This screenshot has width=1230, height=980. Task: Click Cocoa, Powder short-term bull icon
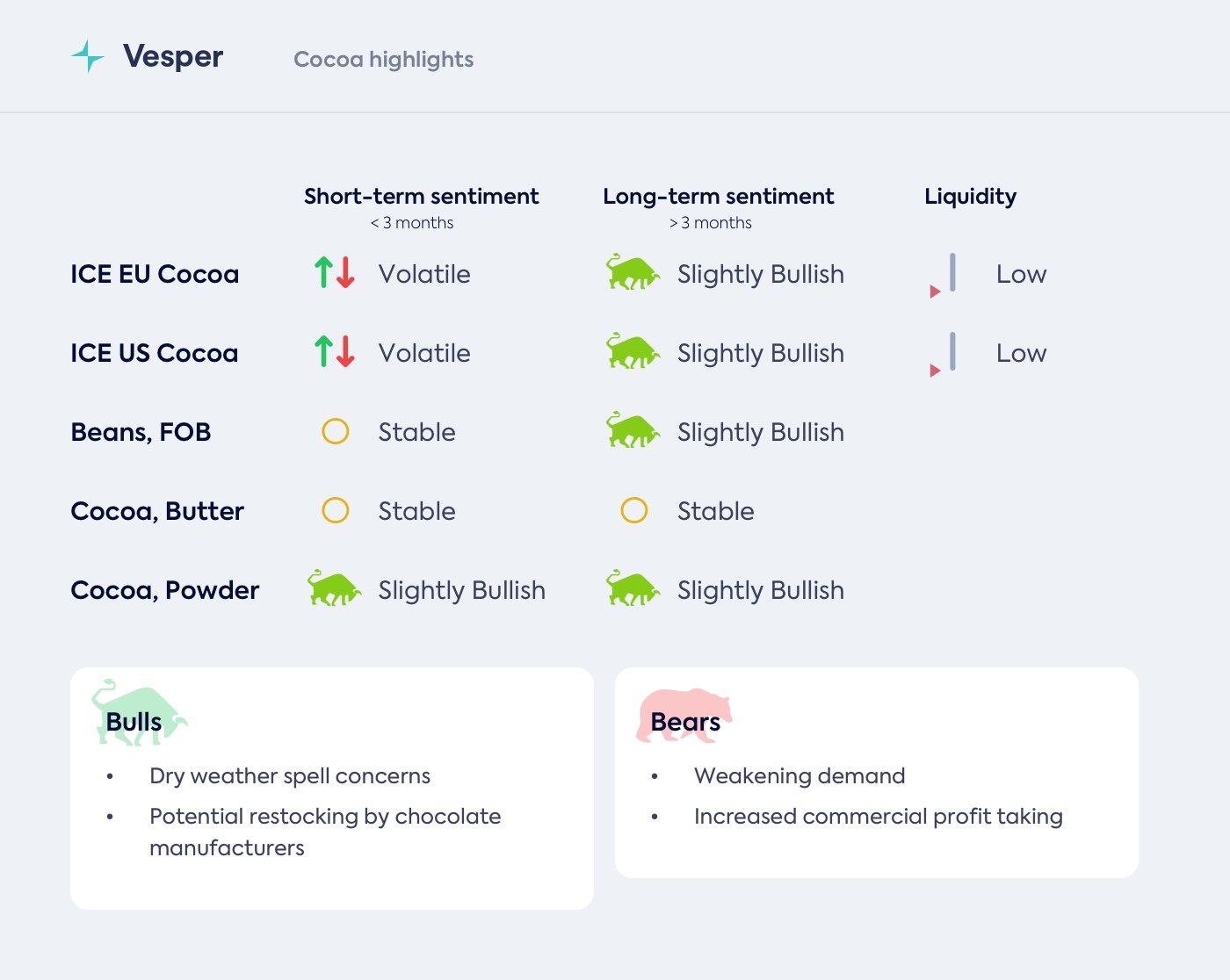pyautogui.click(x=334, y=588)
